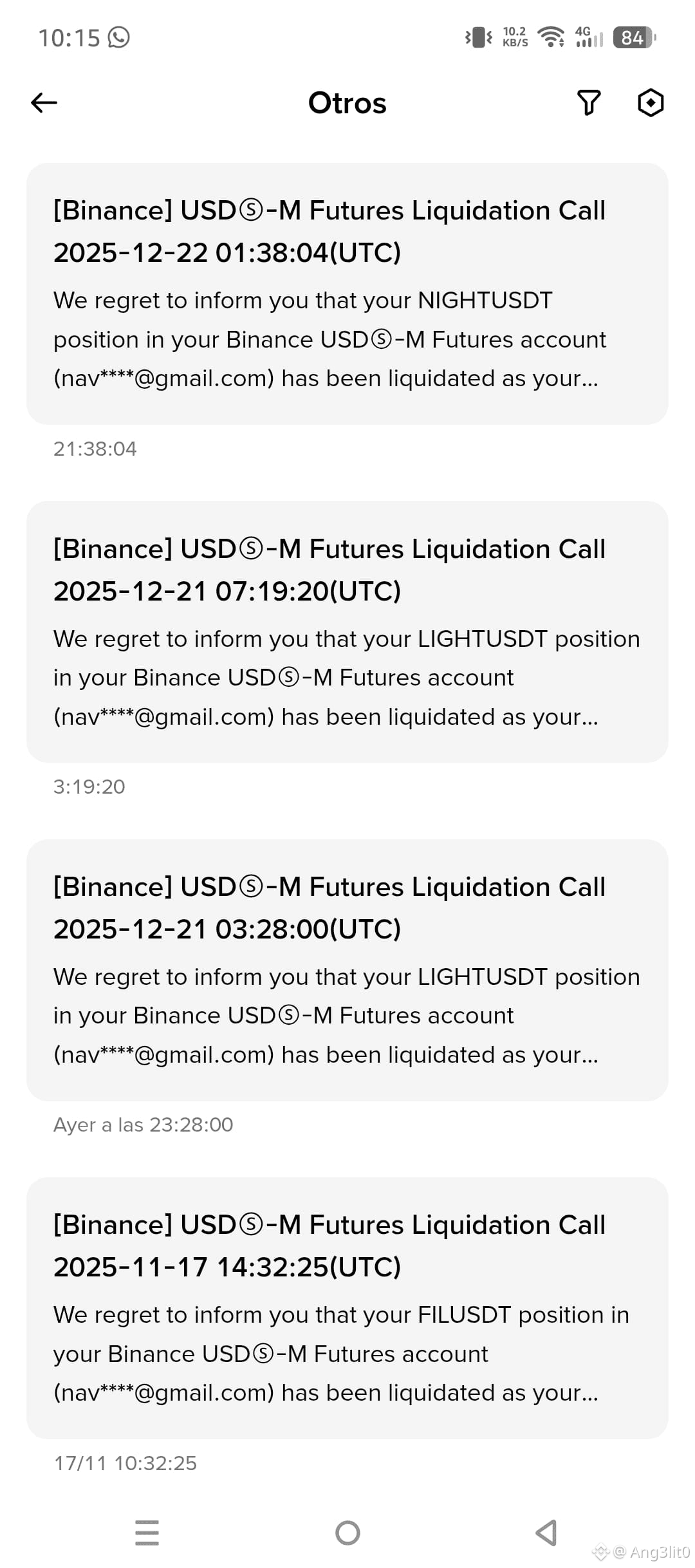Open the NIGHTUSDT liquidation notification

347,294
